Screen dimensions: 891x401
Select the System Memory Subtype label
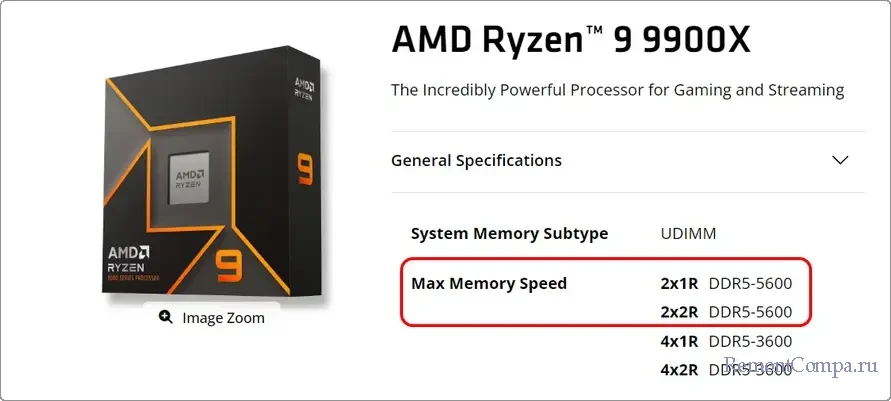509,233
